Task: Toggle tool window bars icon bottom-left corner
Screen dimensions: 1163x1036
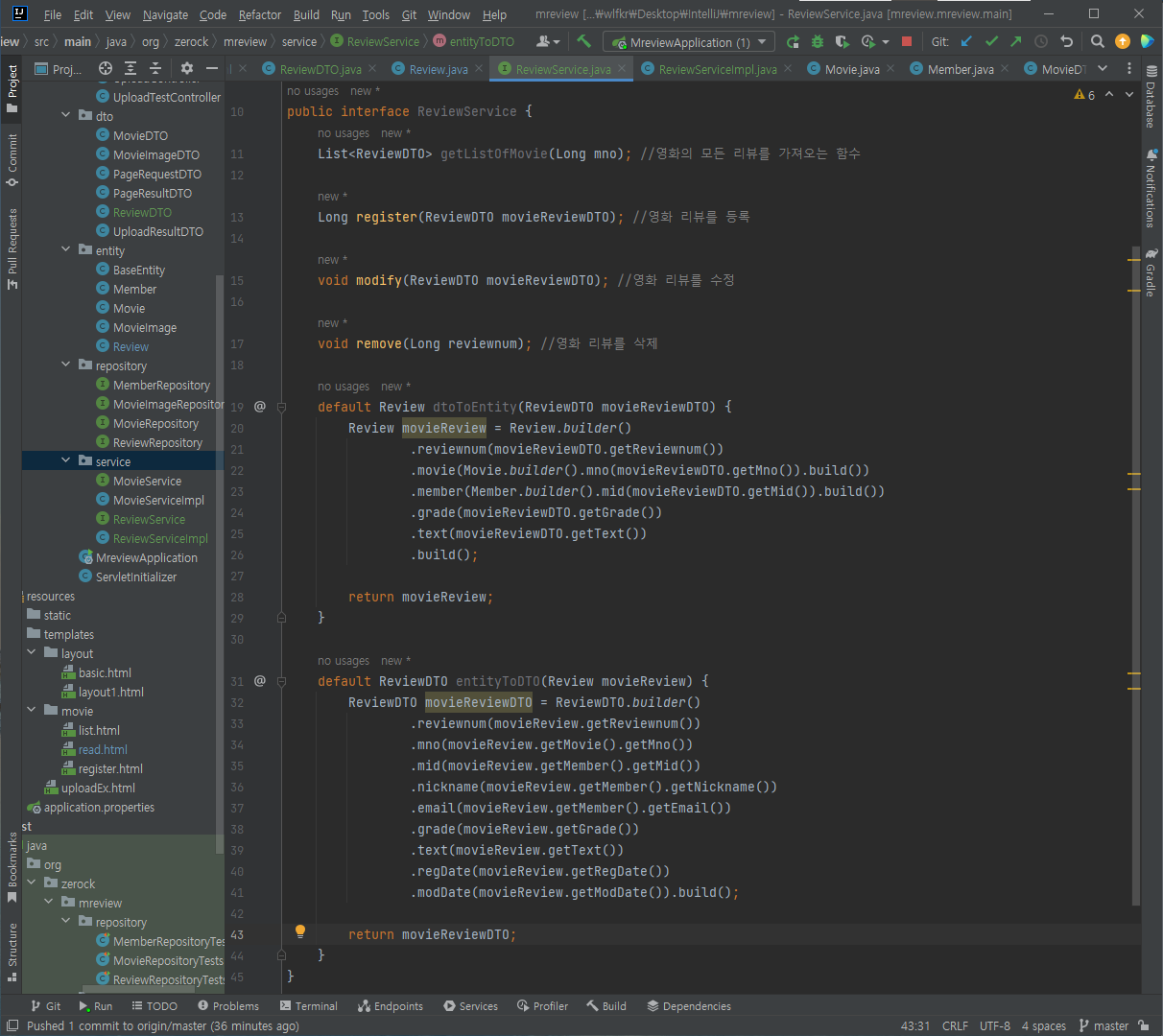Action: pos(12,1025)
